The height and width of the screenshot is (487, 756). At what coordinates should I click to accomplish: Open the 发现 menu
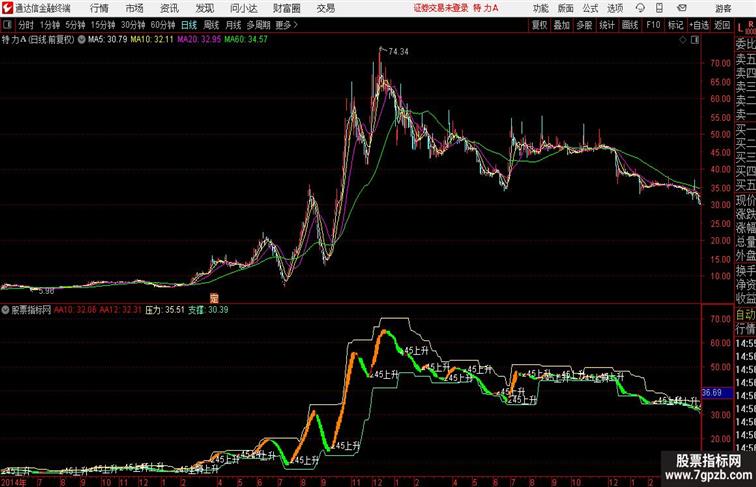[204, 8]
